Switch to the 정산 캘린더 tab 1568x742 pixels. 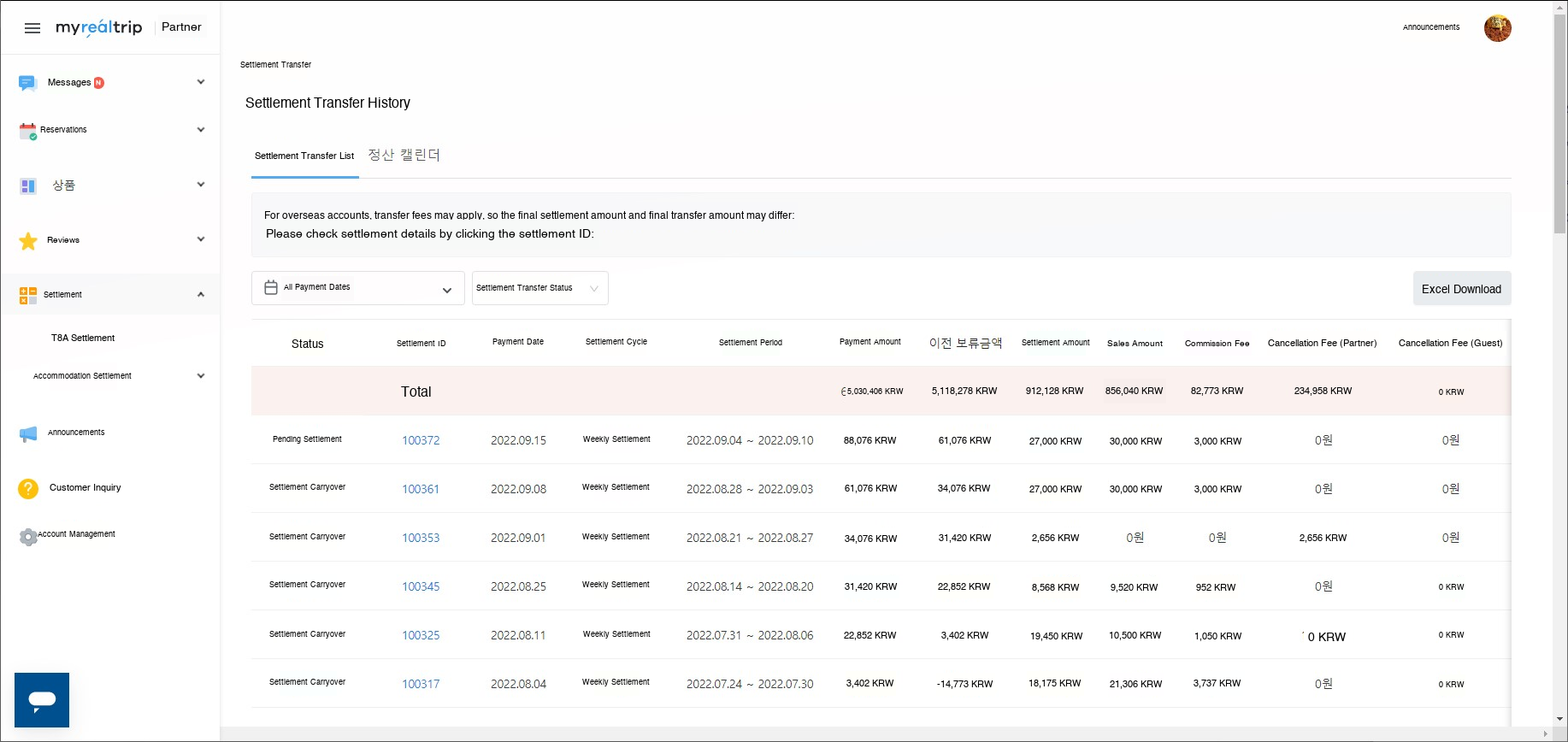404,155
